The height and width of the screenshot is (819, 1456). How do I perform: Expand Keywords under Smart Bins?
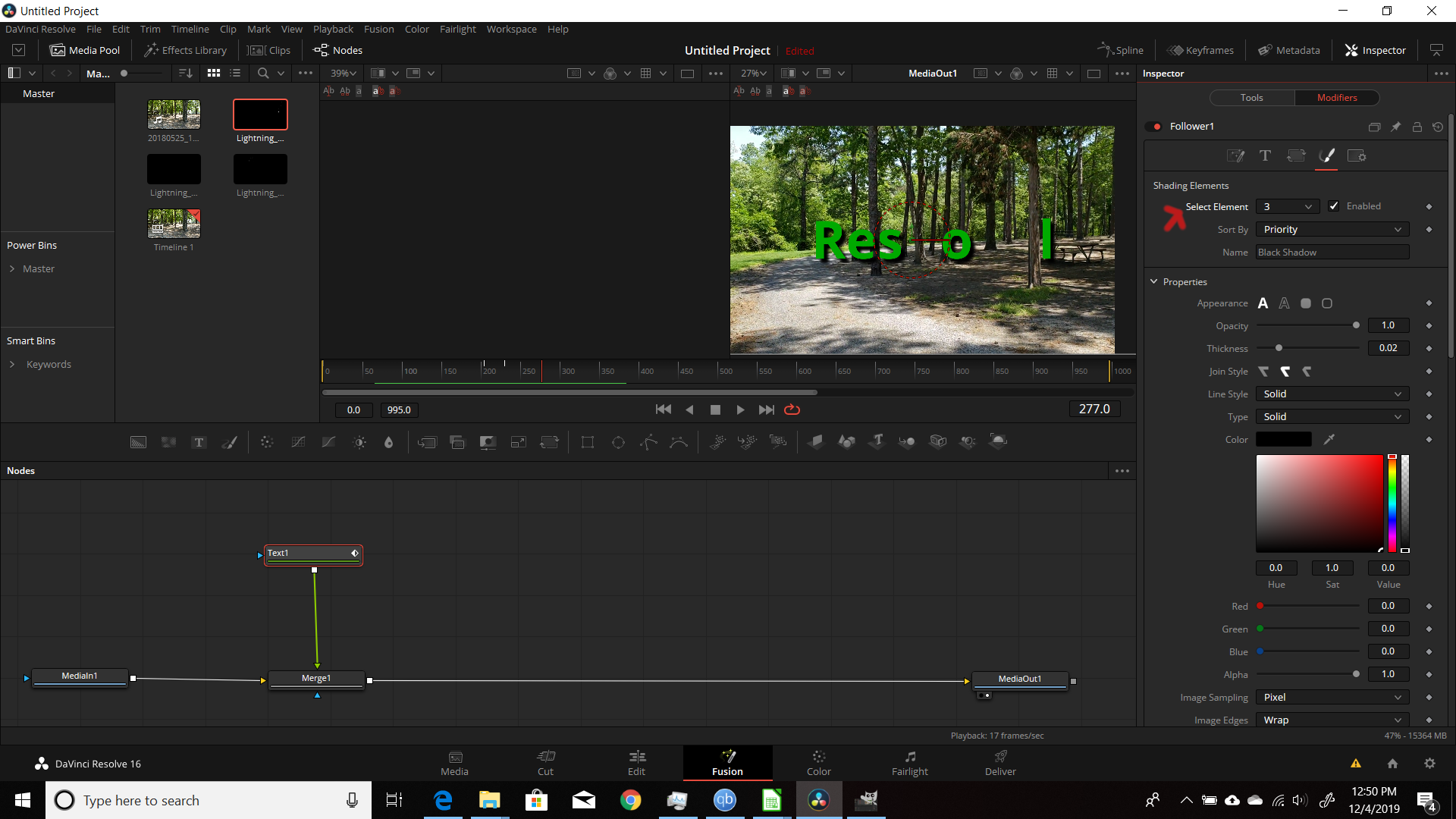tap(12, 364)
